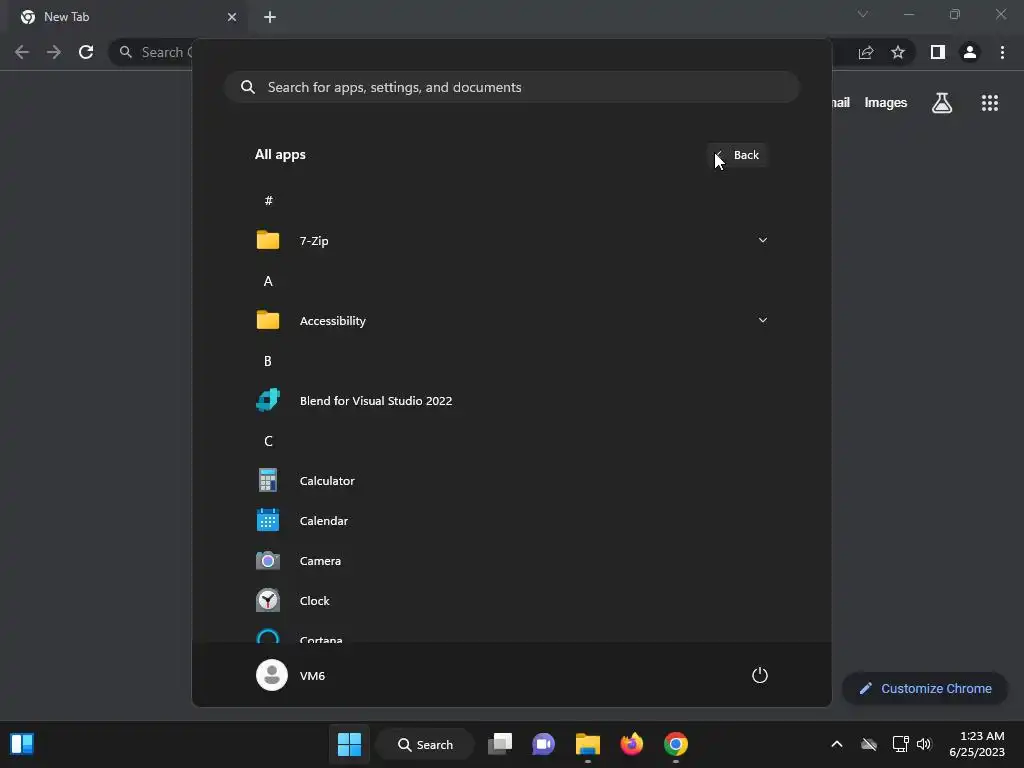Click the 'B' letter section header
Screen dimensions: 1024x768
point(268,361)
